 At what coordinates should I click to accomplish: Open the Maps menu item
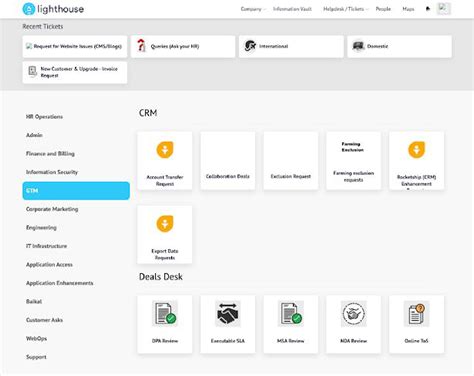(408, 9)
